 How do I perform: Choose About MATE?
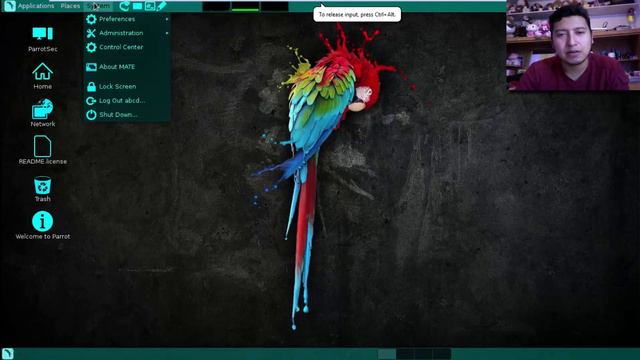(x=127, y=67)
